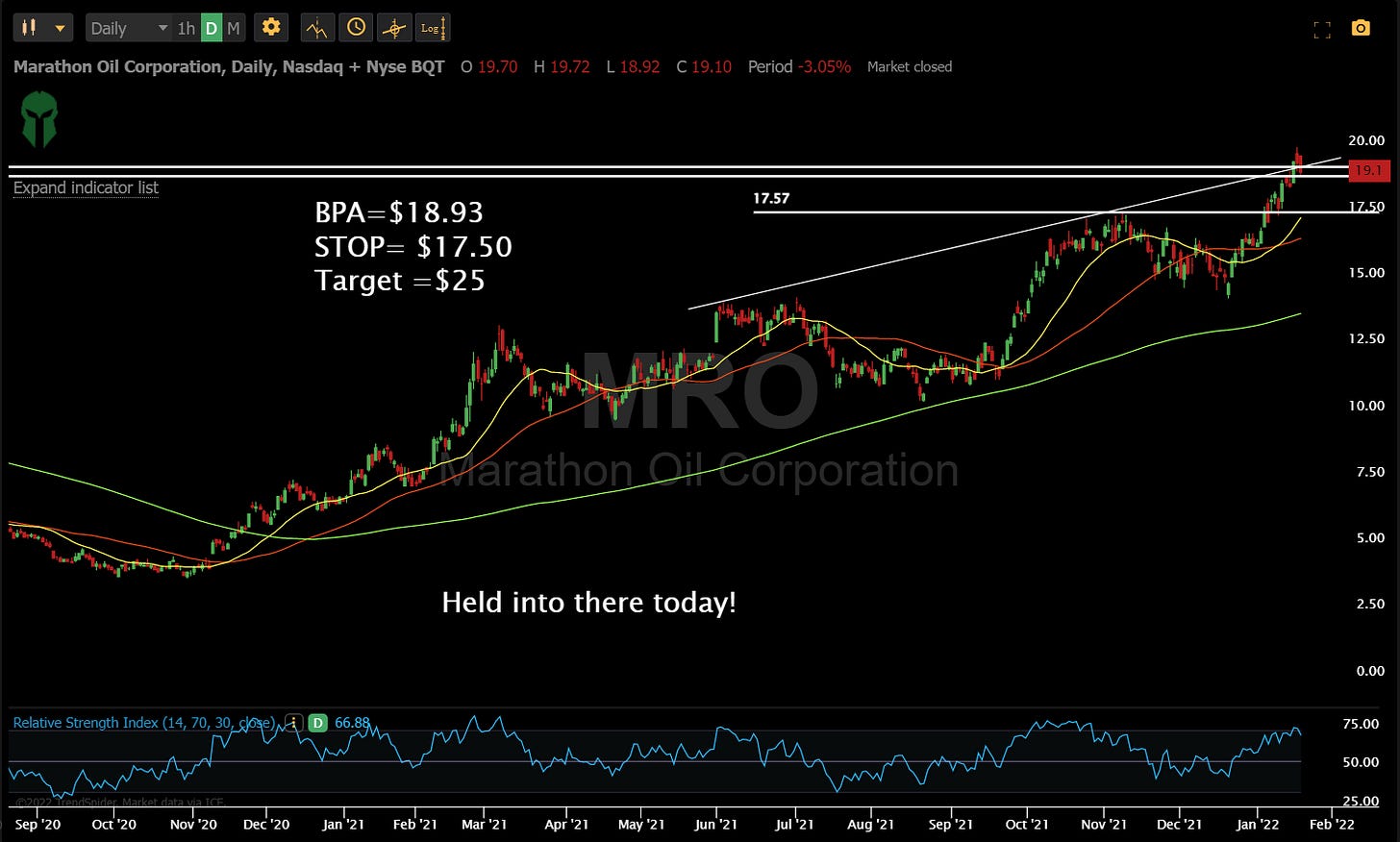Image resolution: width=1400 pixels, height=842 pixels.
Task: Click the Target =$25 annotation
Action: click(400, 281)
